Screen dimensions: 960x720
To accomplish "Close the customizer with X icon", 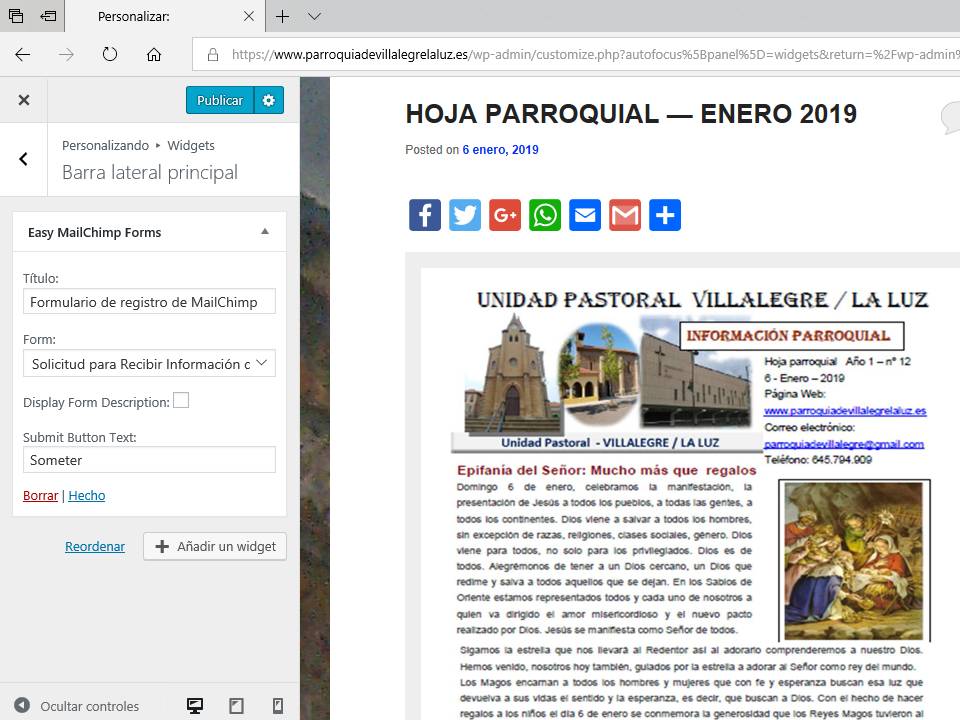I will click(x=24, y=100).
